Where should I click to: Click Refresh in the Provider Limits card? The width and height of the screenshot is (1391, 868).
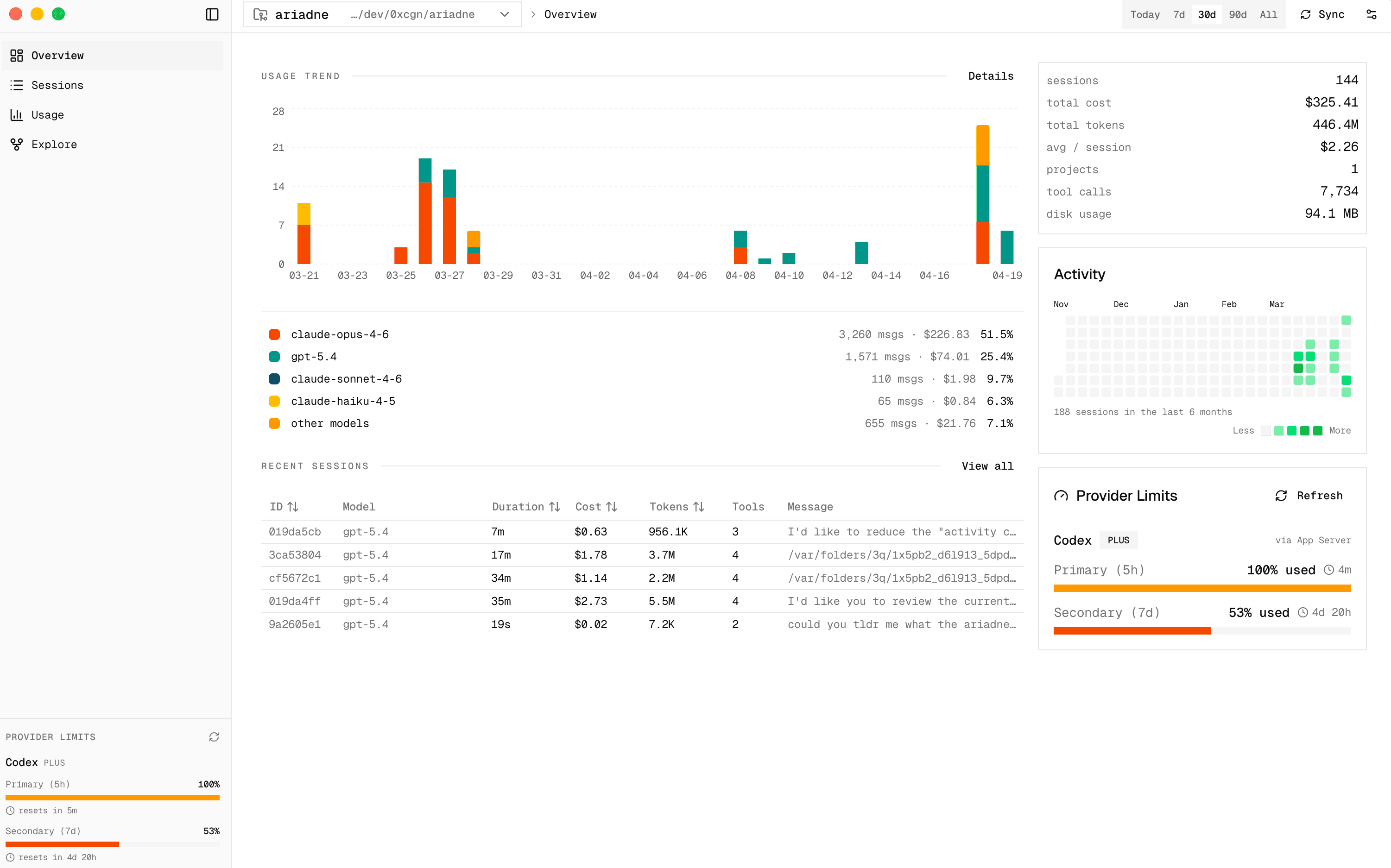[1309, 496]
